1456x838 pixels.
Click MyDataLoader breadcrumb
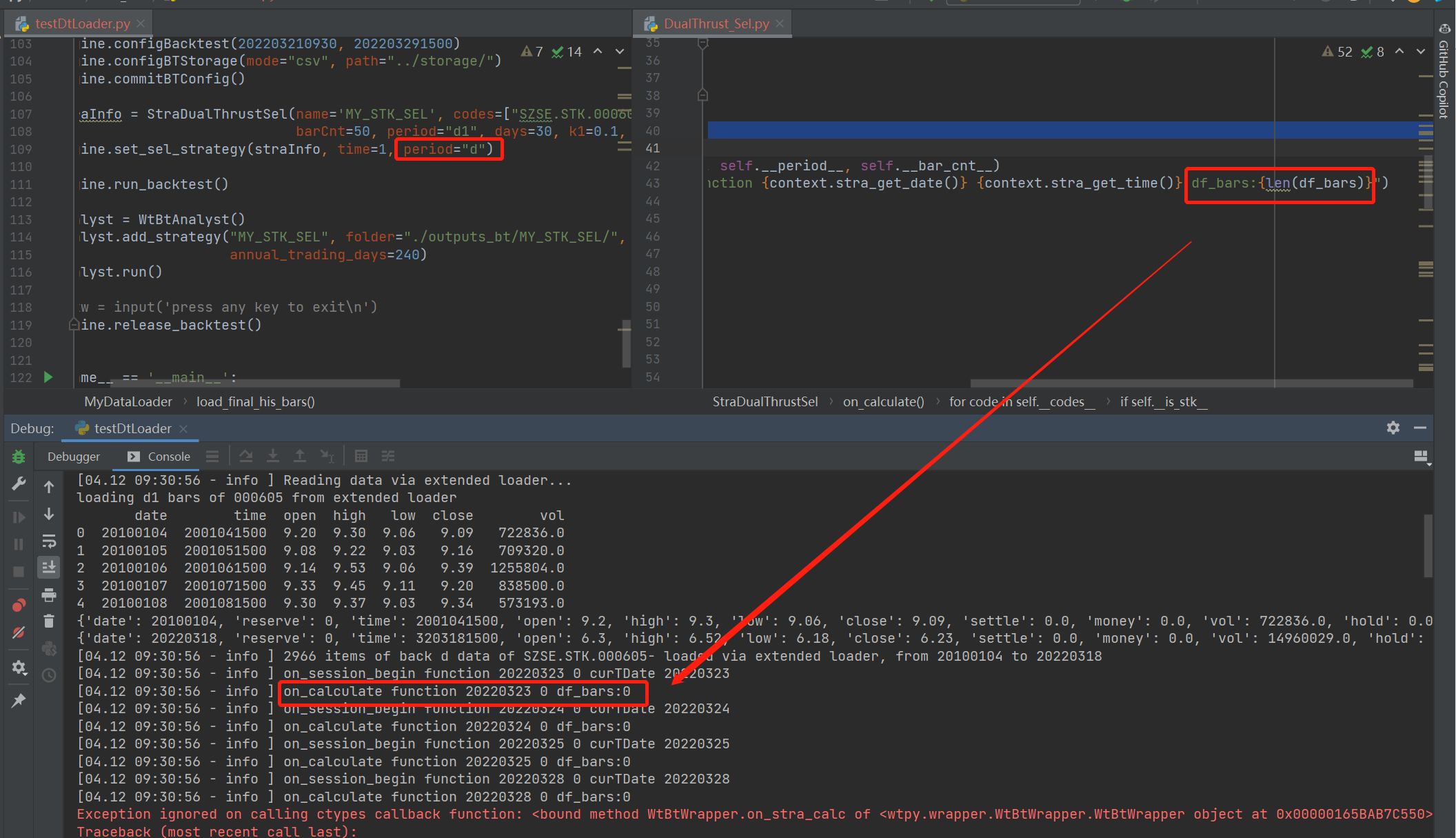[x=128, y=401]
